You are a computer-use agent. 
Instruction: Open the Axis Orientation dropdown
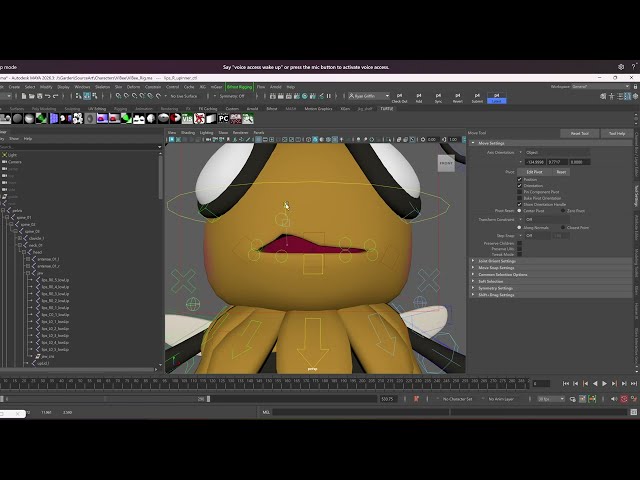557,152
